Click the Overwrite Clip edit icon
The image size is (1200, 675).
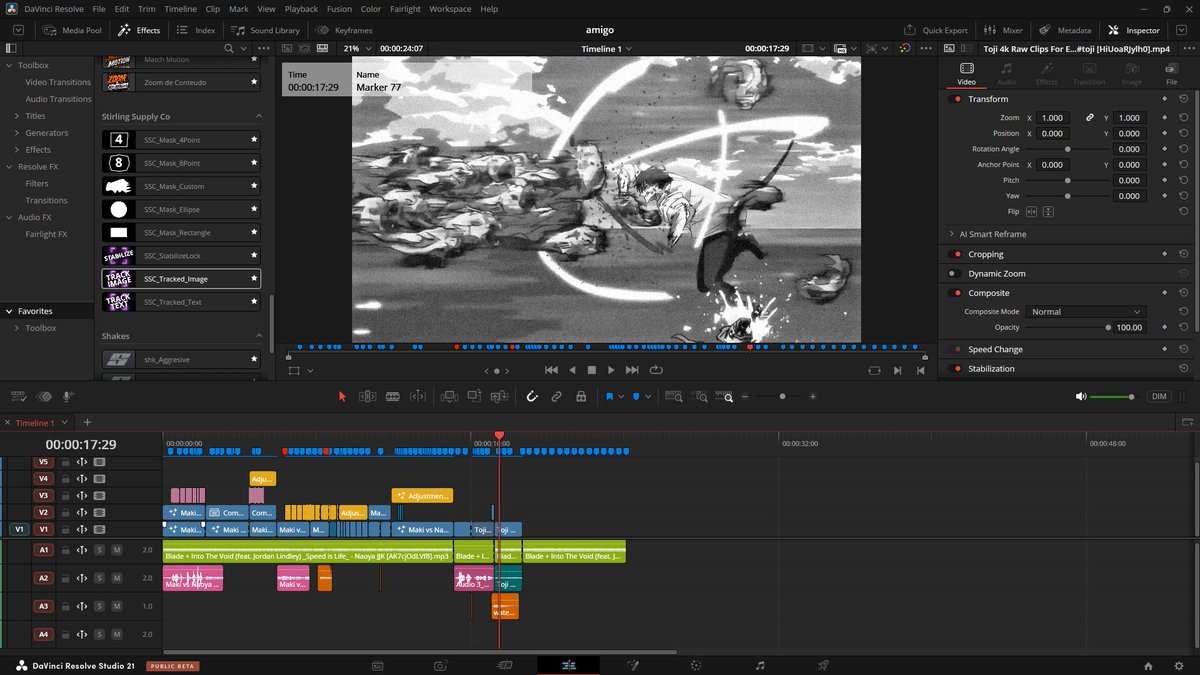point(474,397)
